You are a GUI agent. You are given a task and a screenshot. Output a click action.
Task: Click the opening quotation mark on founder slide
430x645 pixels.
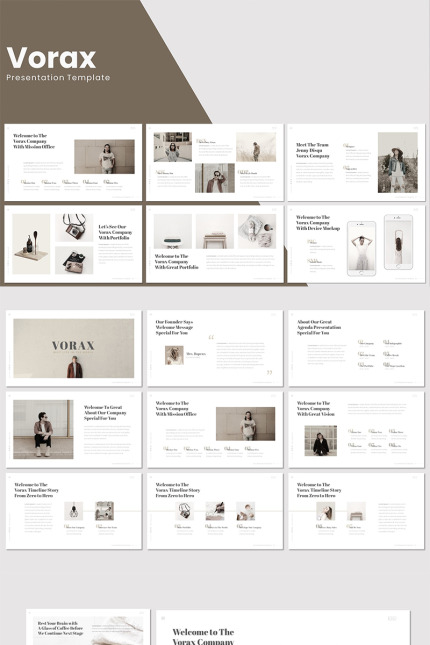211,337
